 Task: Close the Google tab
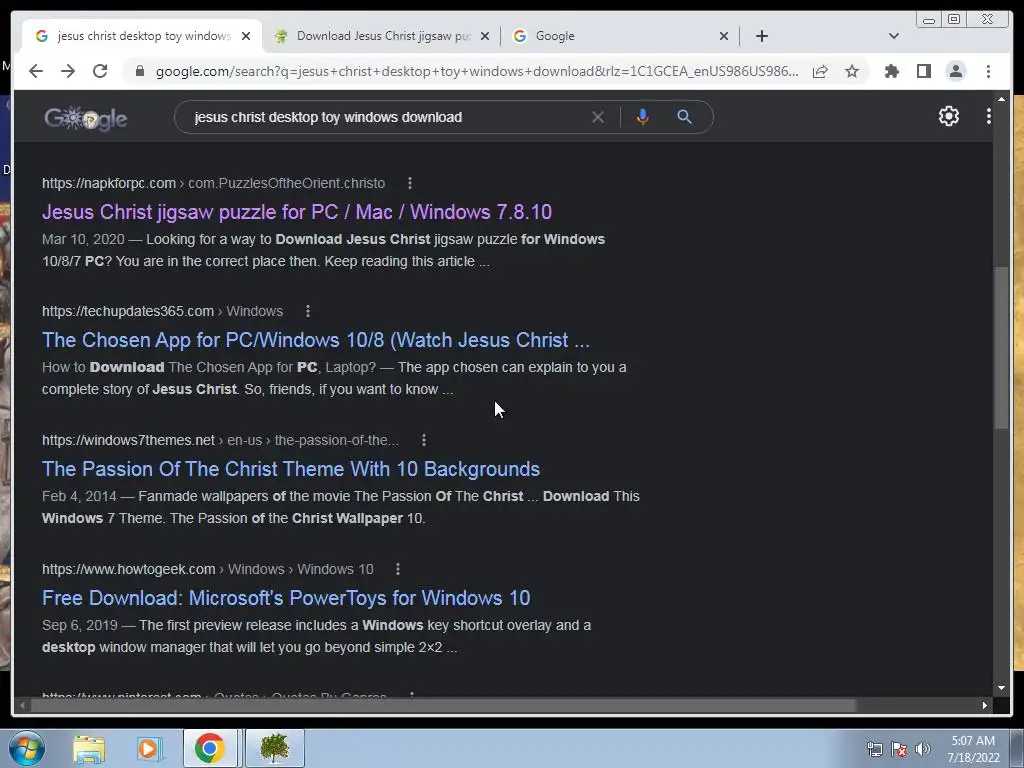point(724,36)
